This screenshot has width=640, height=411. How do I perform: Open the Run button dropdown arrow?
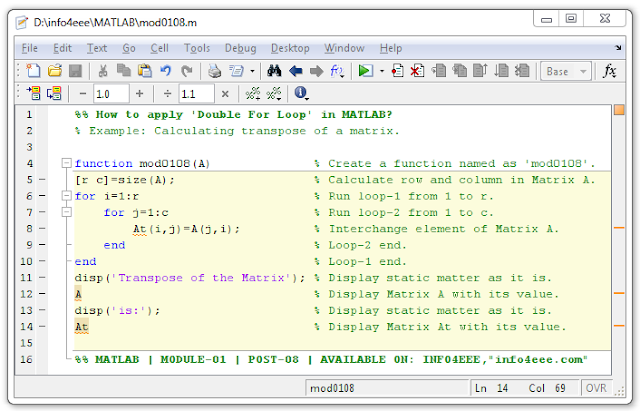coord(382,71)
